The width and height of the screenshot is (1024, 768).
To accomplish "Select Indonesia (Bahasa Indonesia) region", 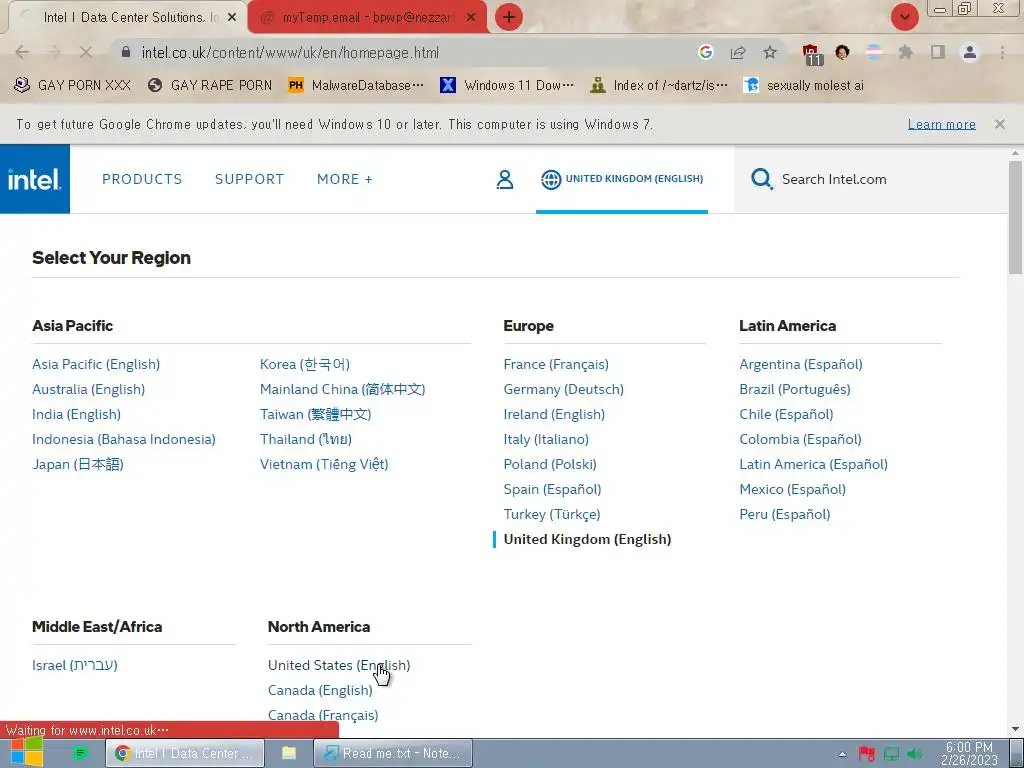I will tap(123, 439).
